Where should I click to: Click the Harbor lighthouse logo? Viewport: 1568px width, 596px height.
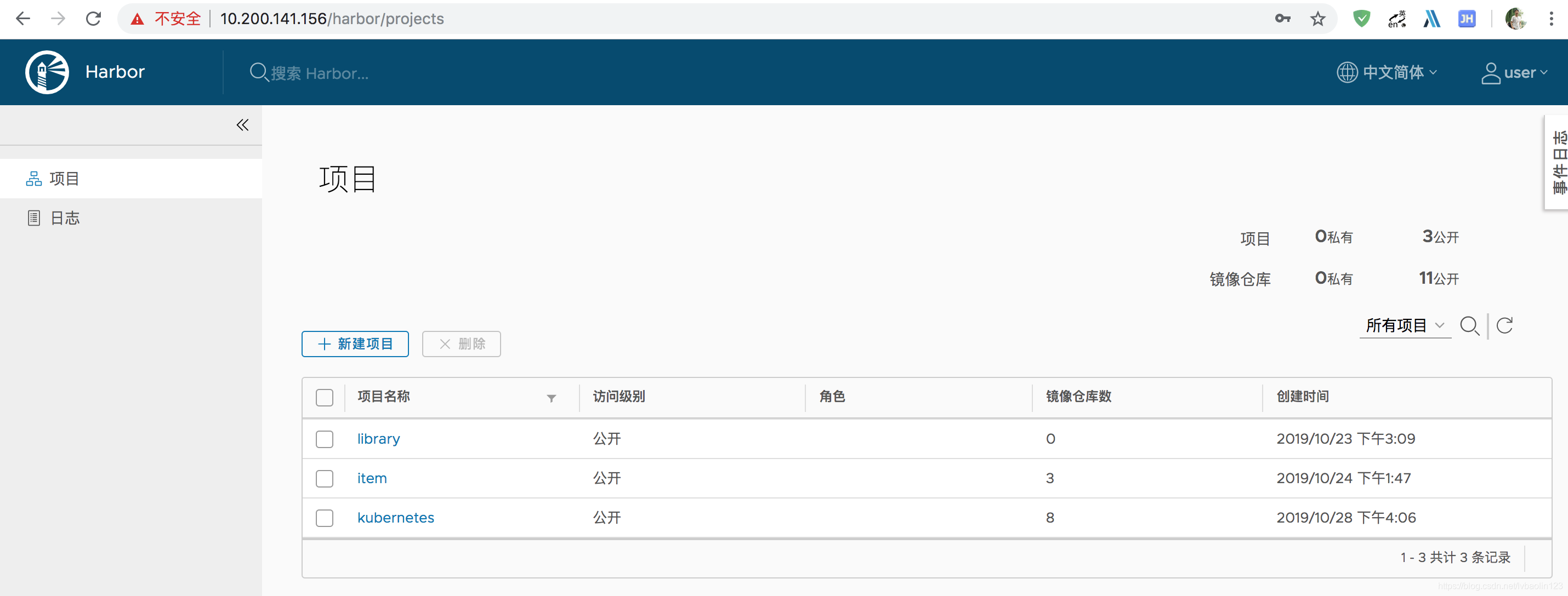click(x=47, y=72)
